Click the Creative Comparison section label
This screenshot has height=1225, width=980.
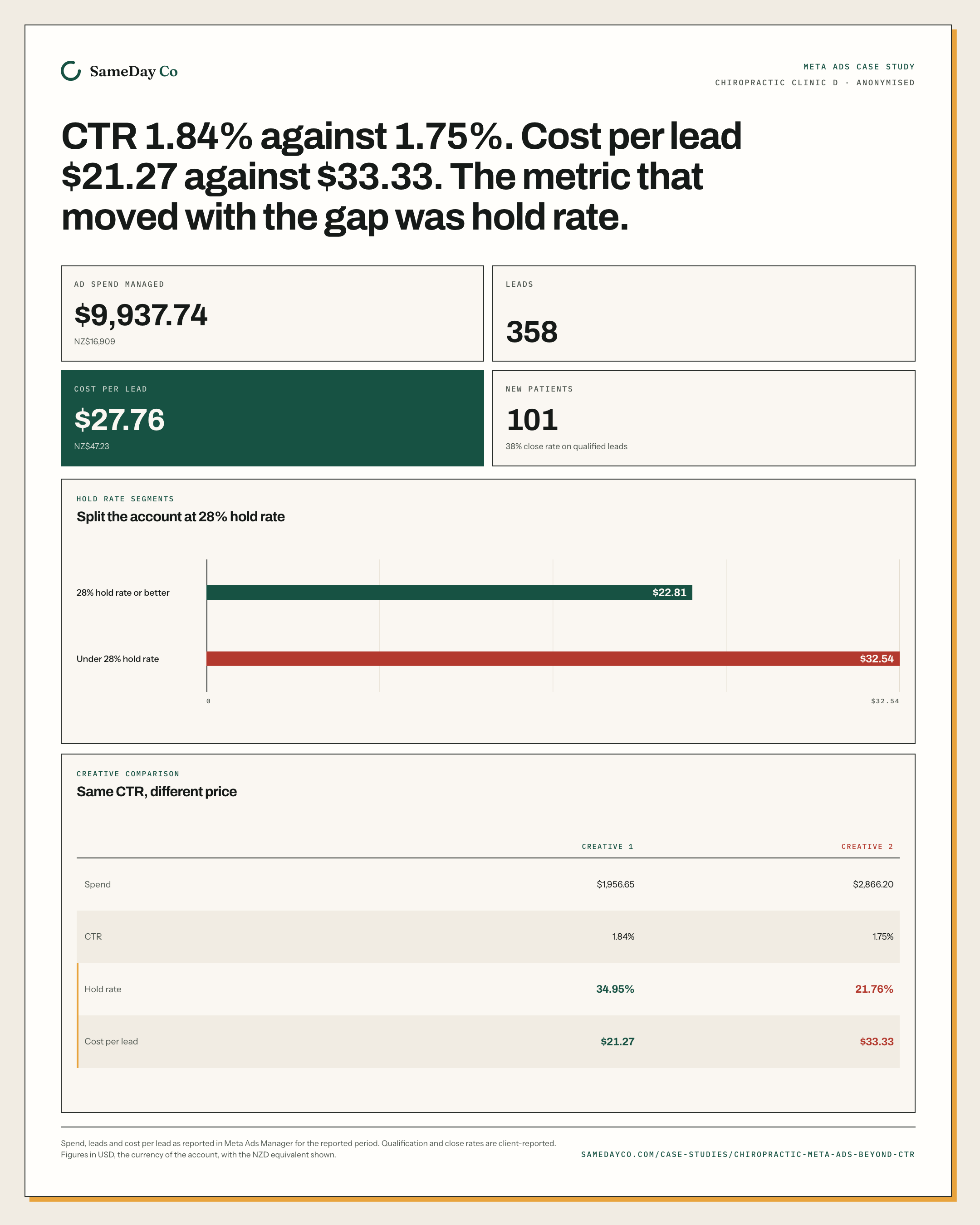(x=128, y=774)
